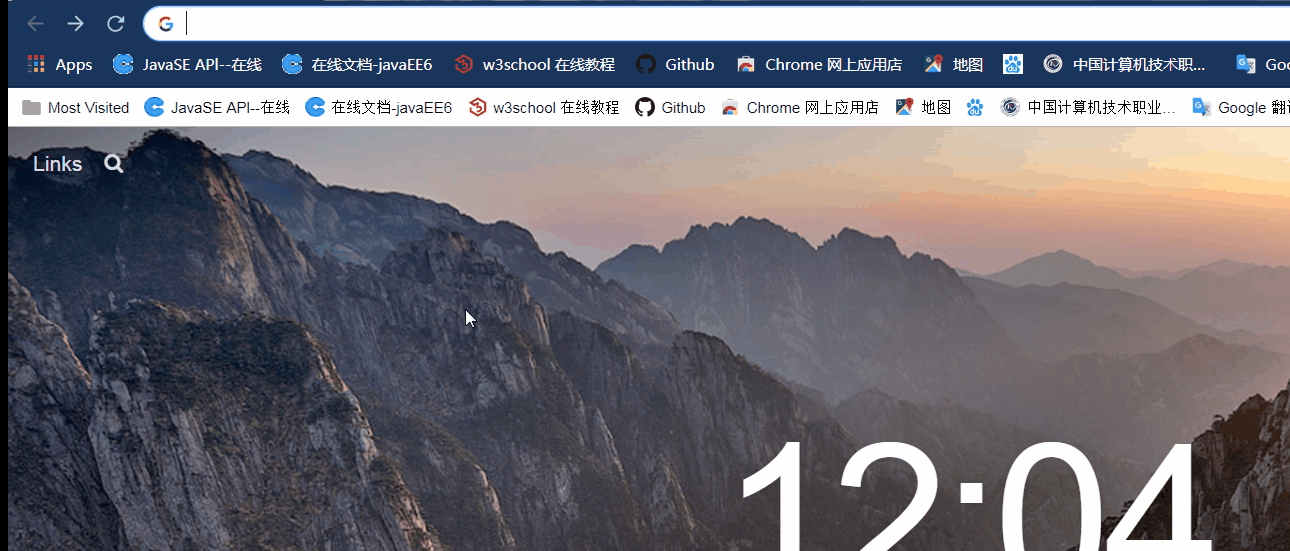1290x551 pixels.
Task: Open JavaSE API--在线 in the dark bookmarks bar
Action: coord(187,64)
